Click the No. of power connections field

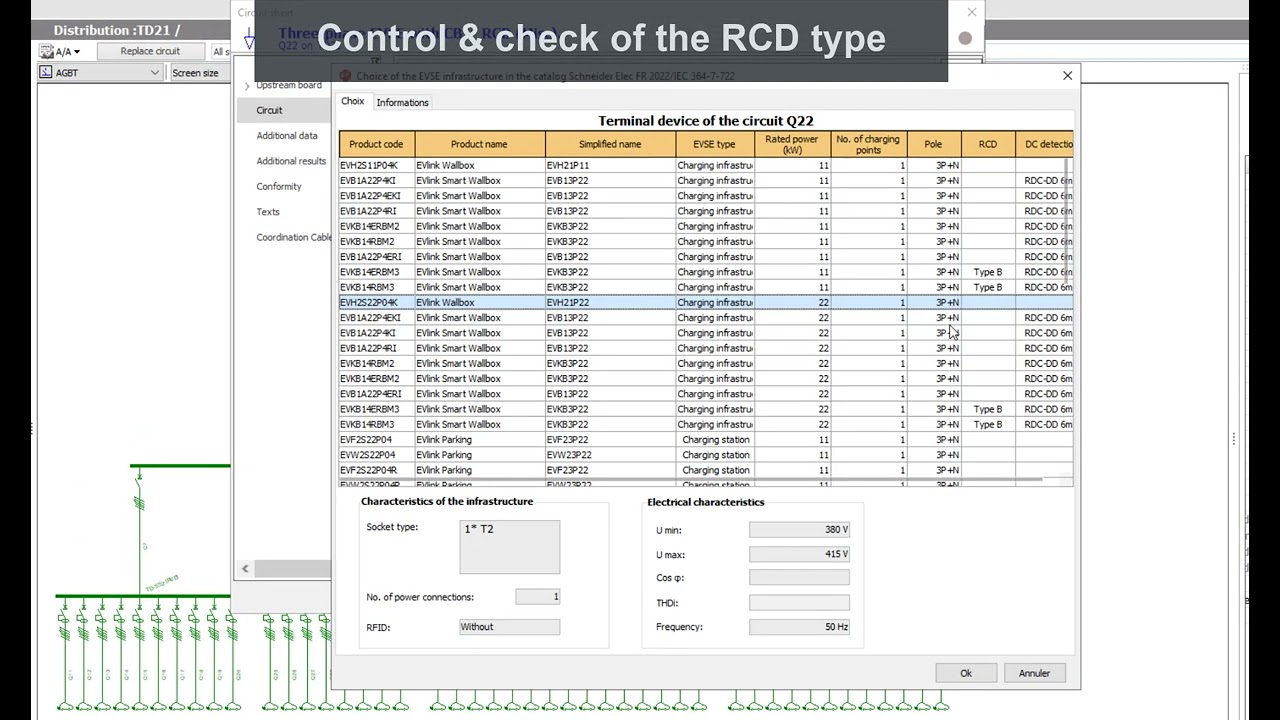coord(538,597)
